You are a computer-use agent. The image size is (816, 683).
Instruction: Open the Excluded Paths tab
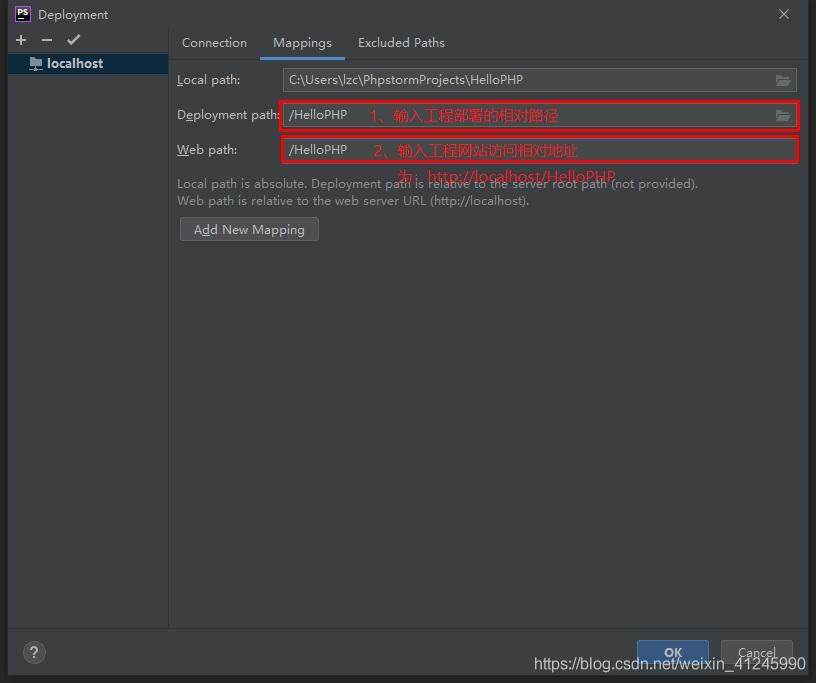401,43
